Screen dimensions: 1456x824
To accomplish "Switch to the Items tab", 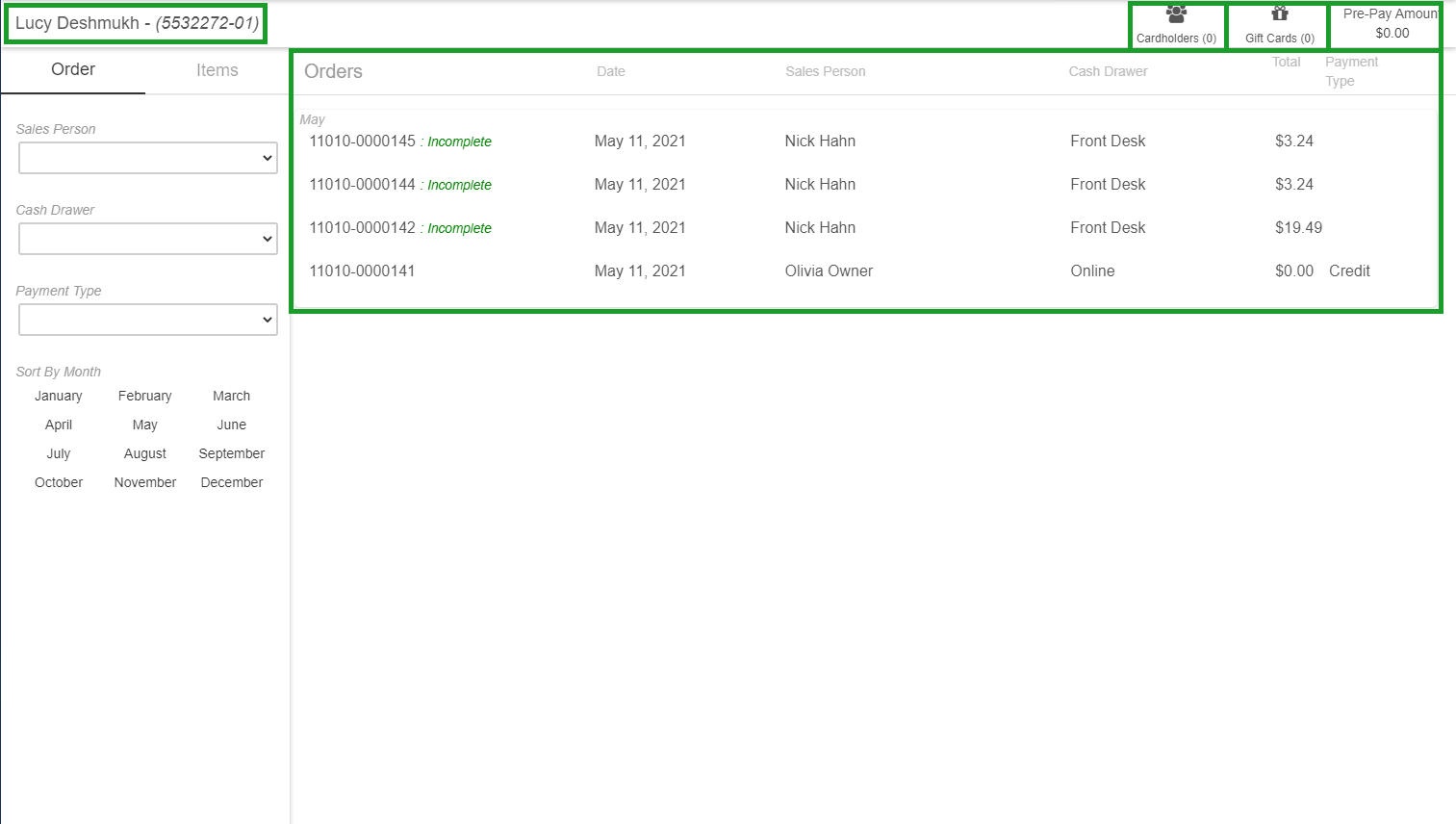I will click(217, 70).
